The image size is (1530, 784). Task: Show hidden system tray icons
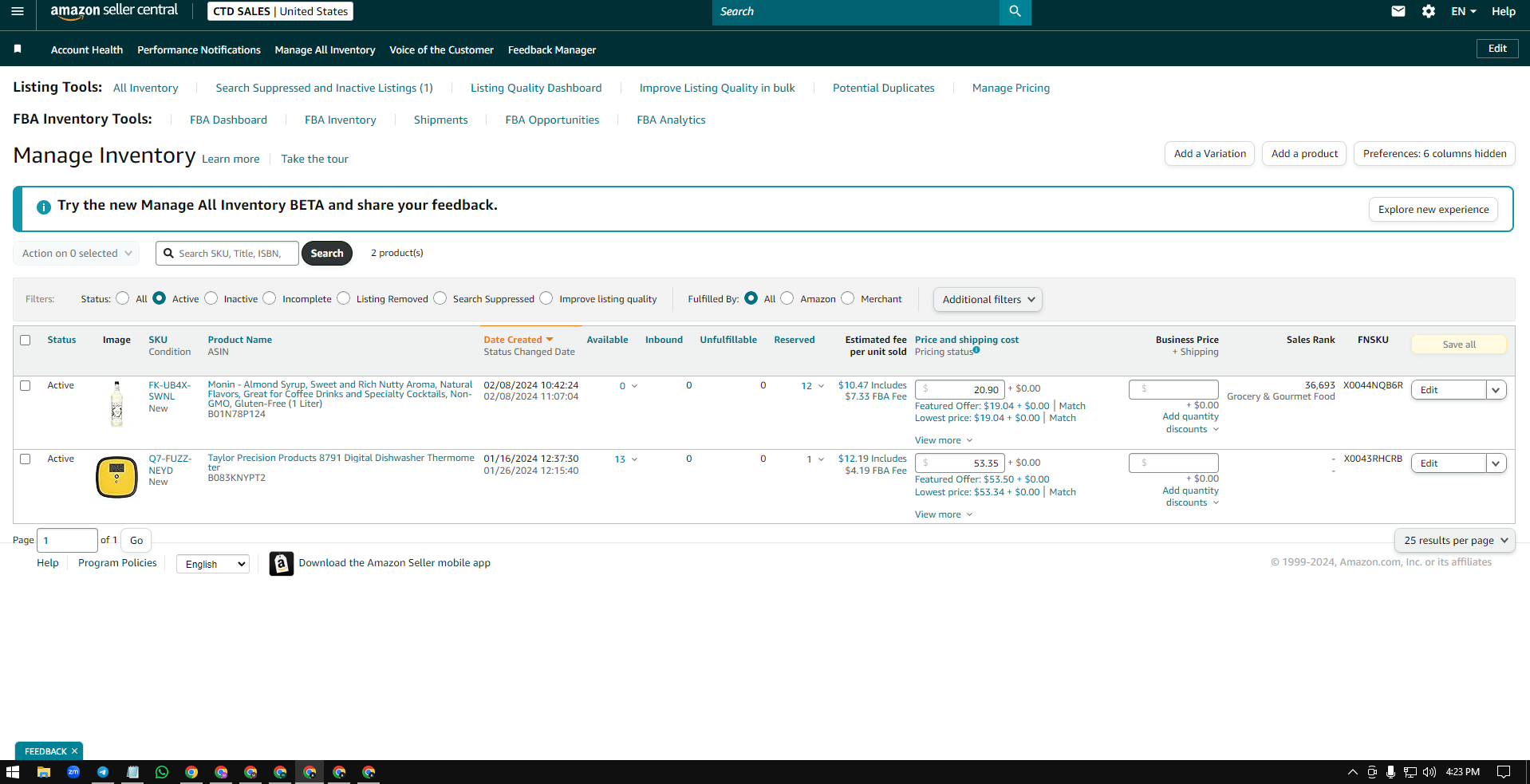1352,772
